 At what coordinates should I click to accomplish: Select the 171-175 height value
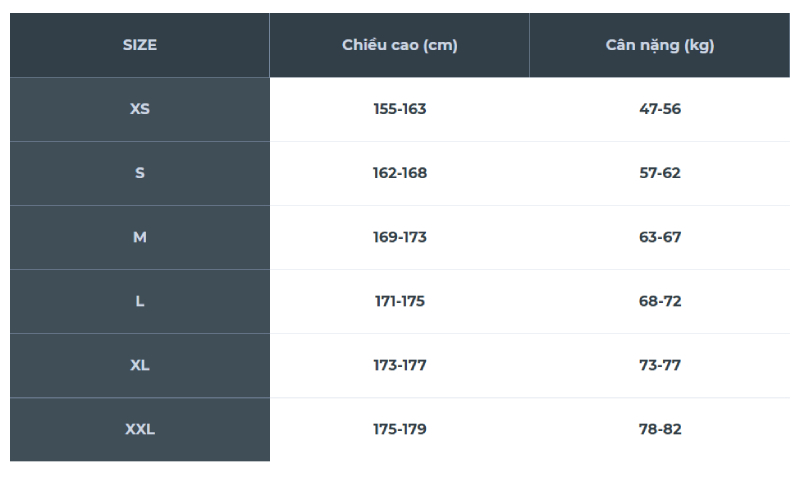point(399,302)
